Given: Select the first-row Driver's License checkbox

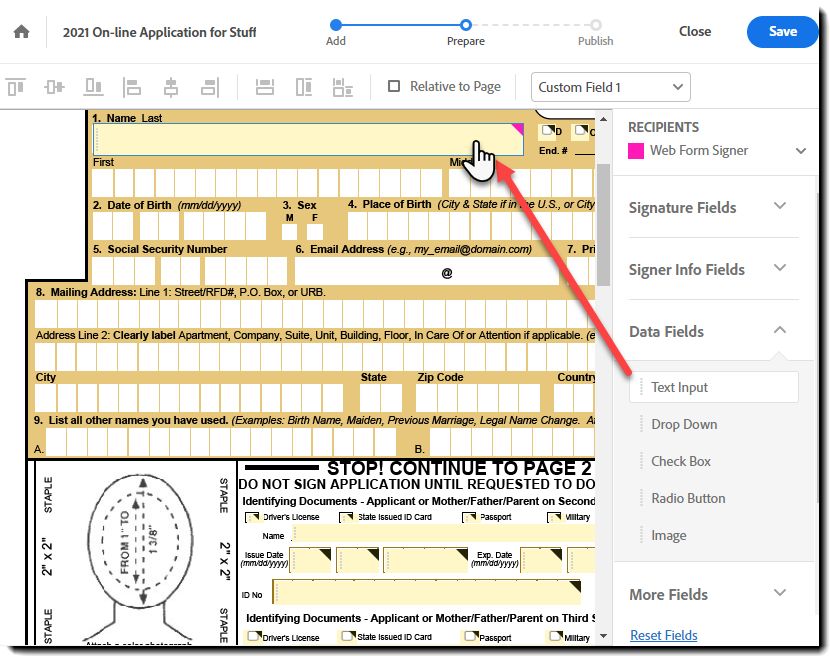Looking at the screenshot, I should coord(253,516).
